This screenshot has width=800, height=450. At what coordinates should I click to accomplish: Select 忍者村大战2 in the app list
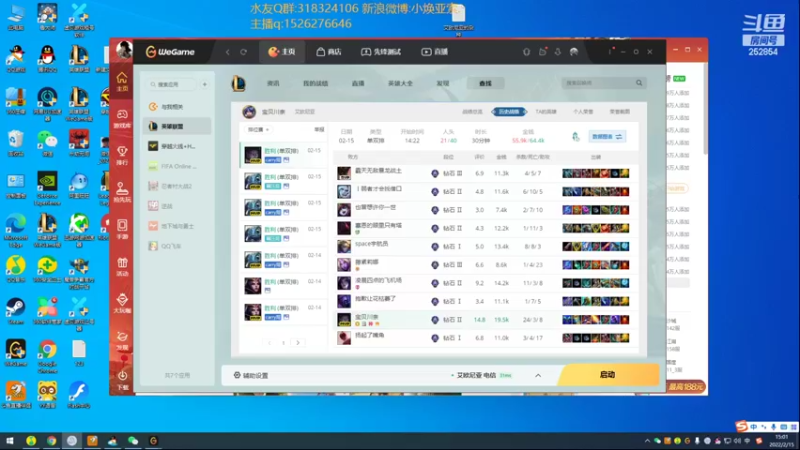(x=177, y=186)
